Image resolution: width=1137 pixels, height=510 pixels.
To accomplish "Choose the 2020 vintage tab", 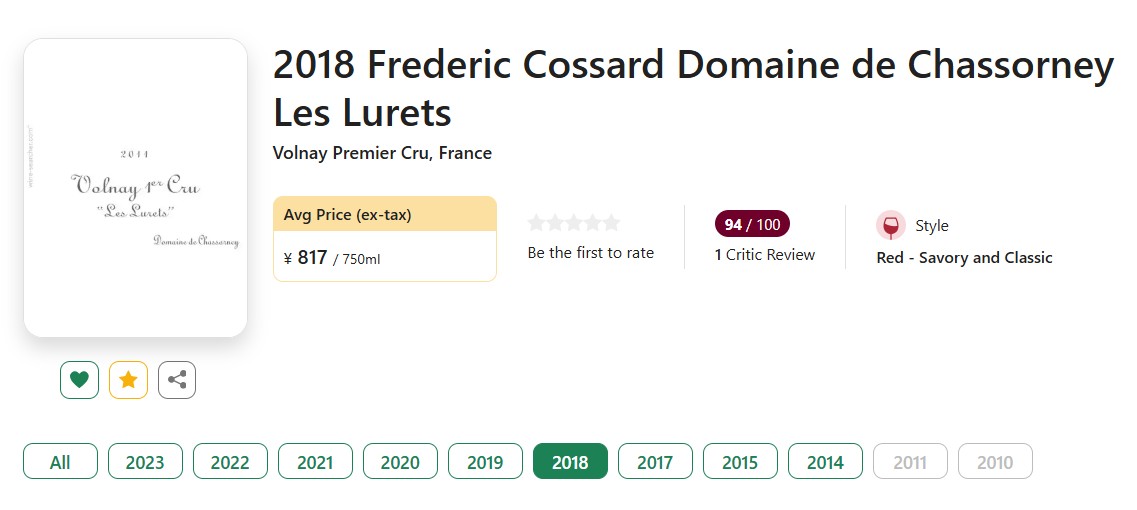I will (x=400, y=462).
